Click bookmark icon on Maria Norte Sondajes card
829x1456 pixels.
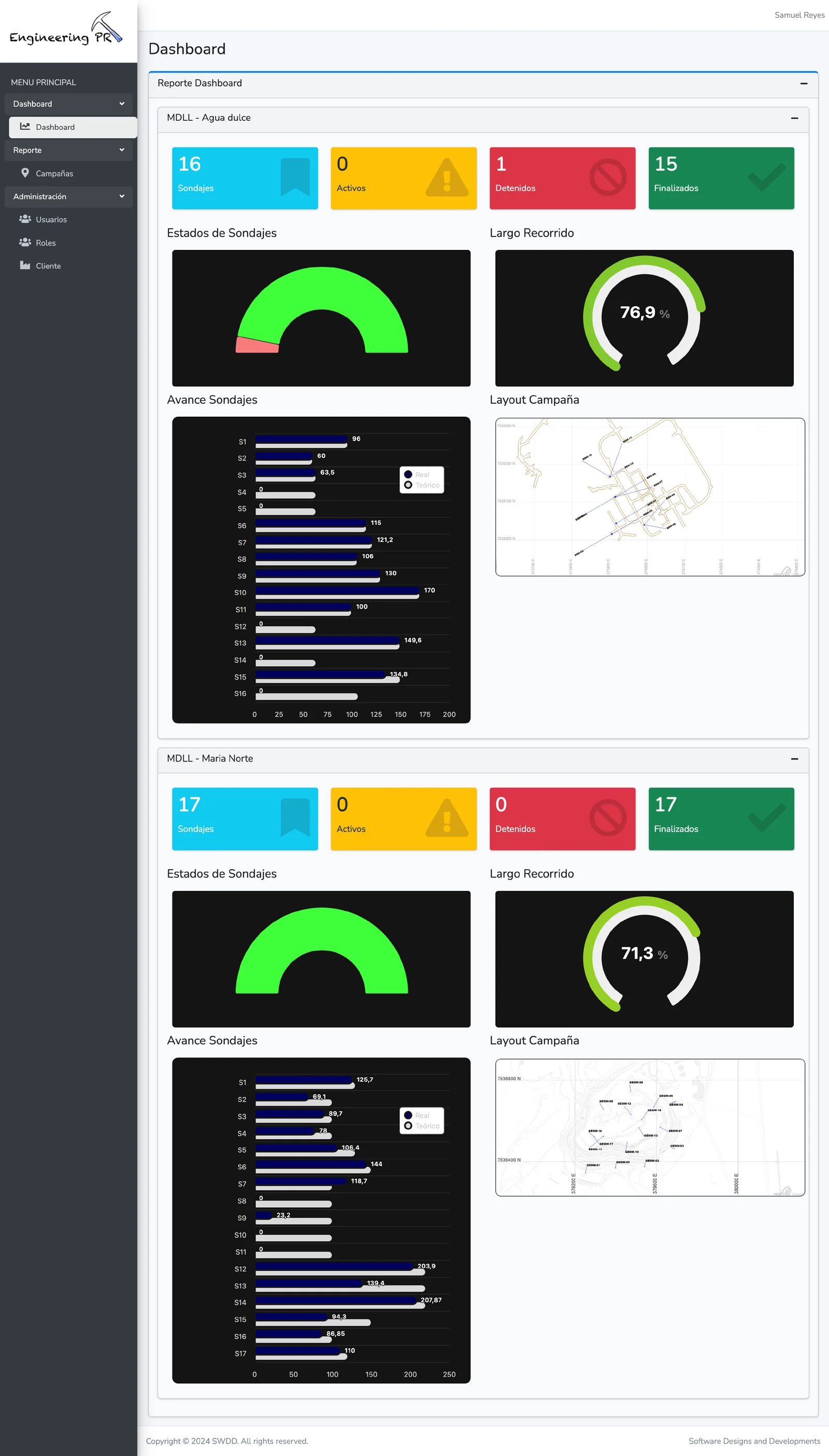295,818
